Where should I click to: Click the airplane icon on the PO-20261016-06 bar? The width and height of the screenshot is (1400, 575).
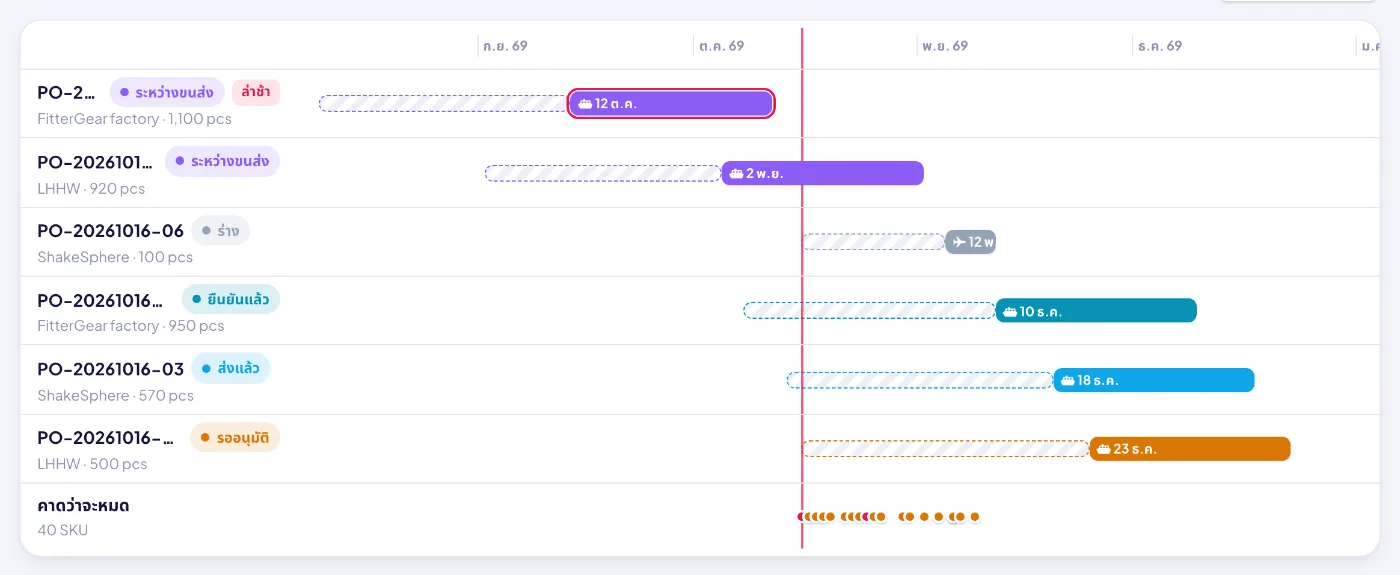pyautogui.click(x=959, y=242)
